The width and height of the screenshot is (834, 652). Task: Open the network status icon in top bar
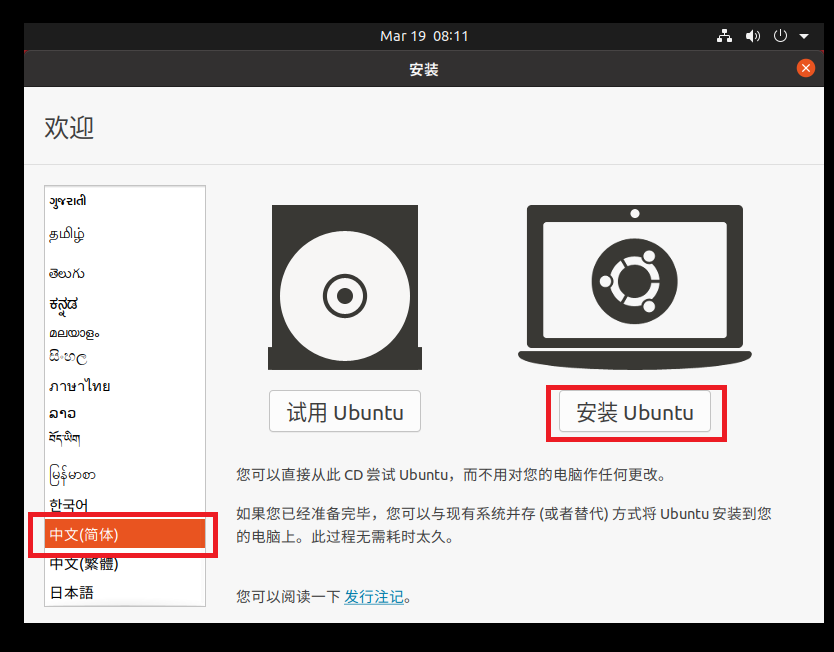pyautogui.click(x=725, y=36)
